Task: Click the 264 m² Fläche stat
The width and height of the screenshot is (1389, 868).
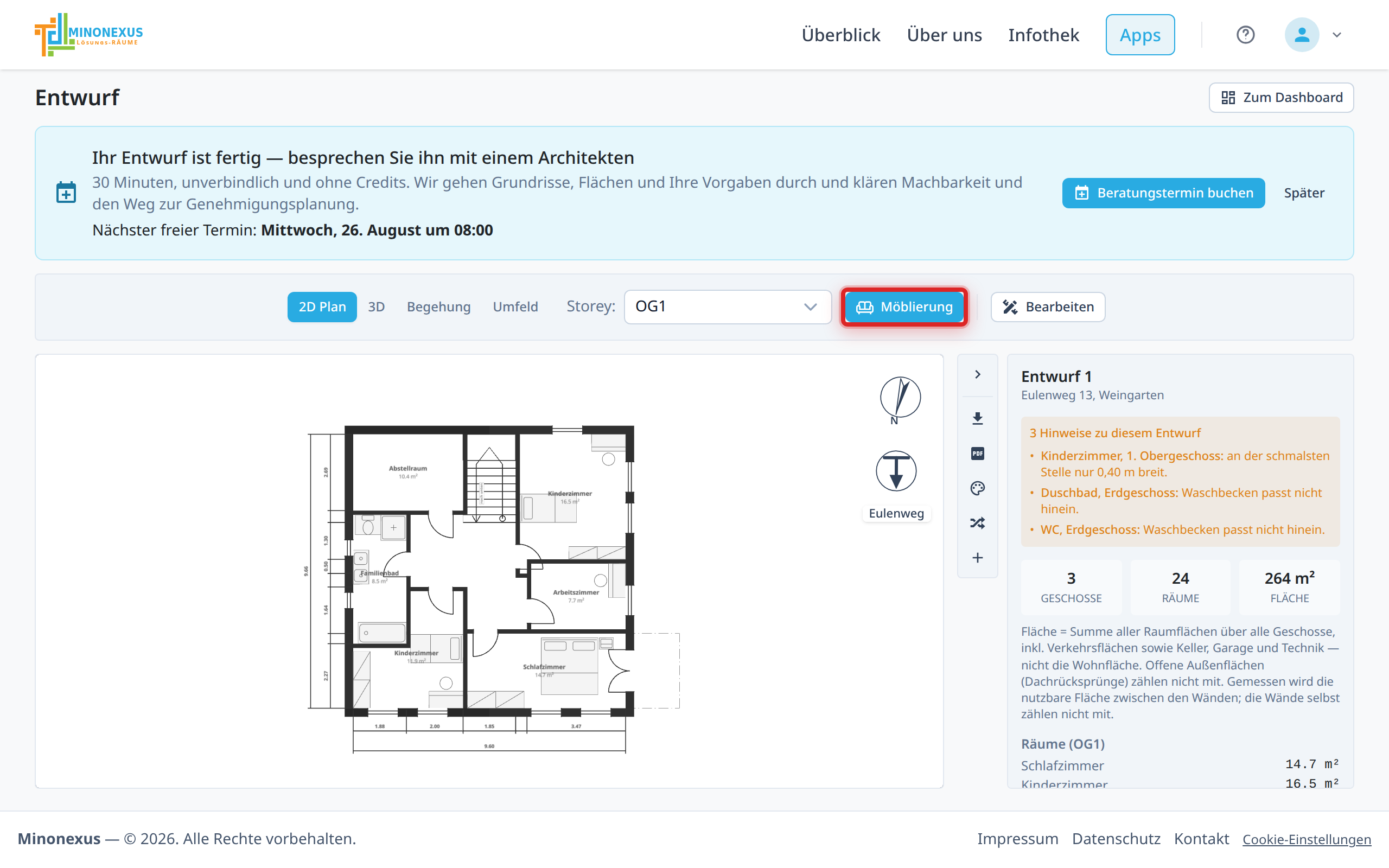Action: (1289, 588)
